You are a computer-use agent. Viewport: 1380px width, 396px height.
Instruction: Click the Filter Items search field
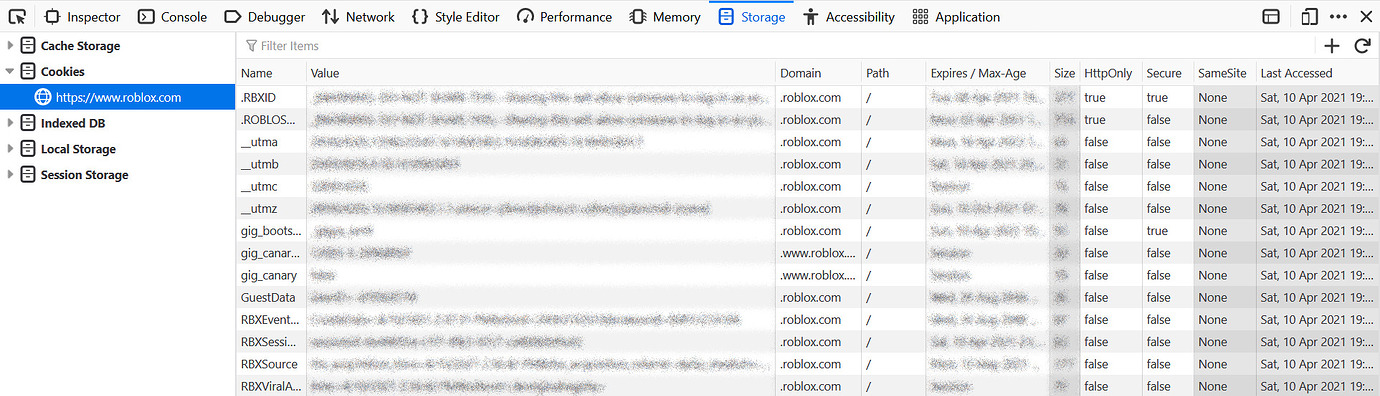(x=775, y=46)
